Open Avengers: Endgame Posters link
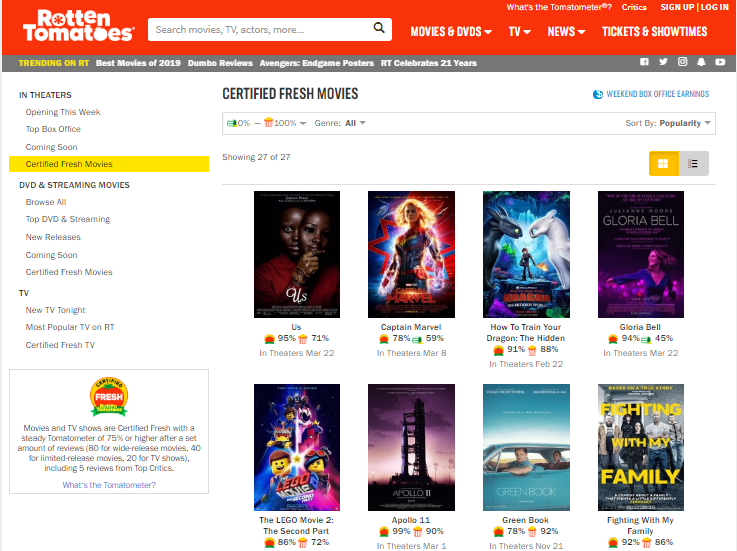Image resolution: width=737 pixels, height=551 pixels. pos(316,63)
